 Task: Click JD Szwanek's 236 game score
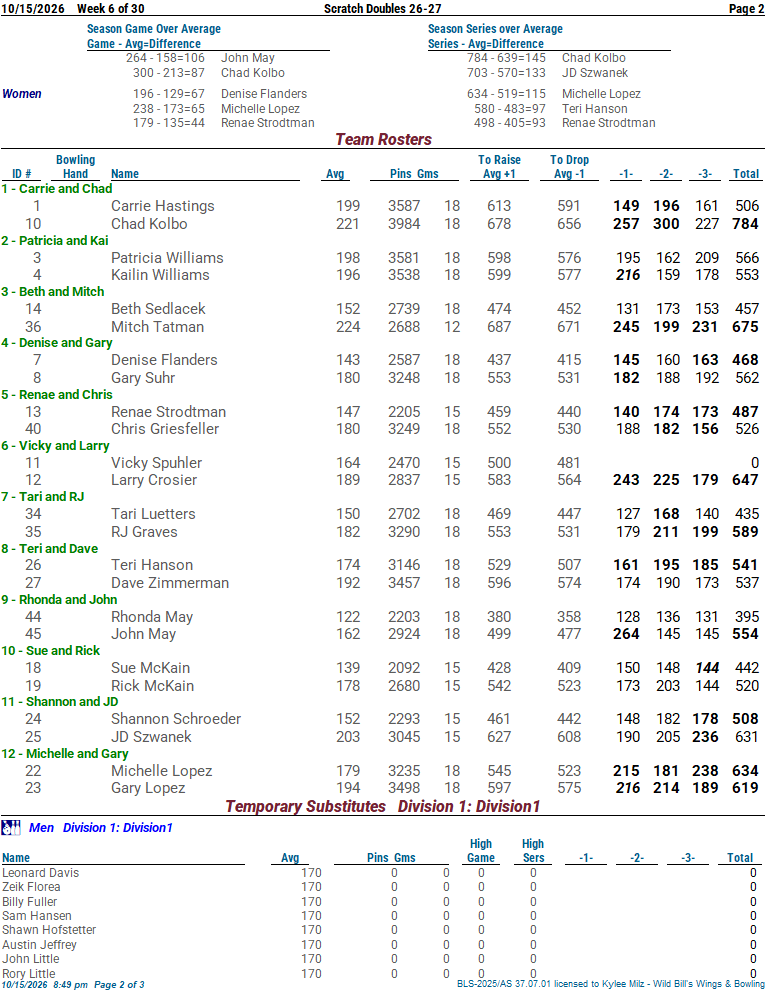click(x=705, y=737)
